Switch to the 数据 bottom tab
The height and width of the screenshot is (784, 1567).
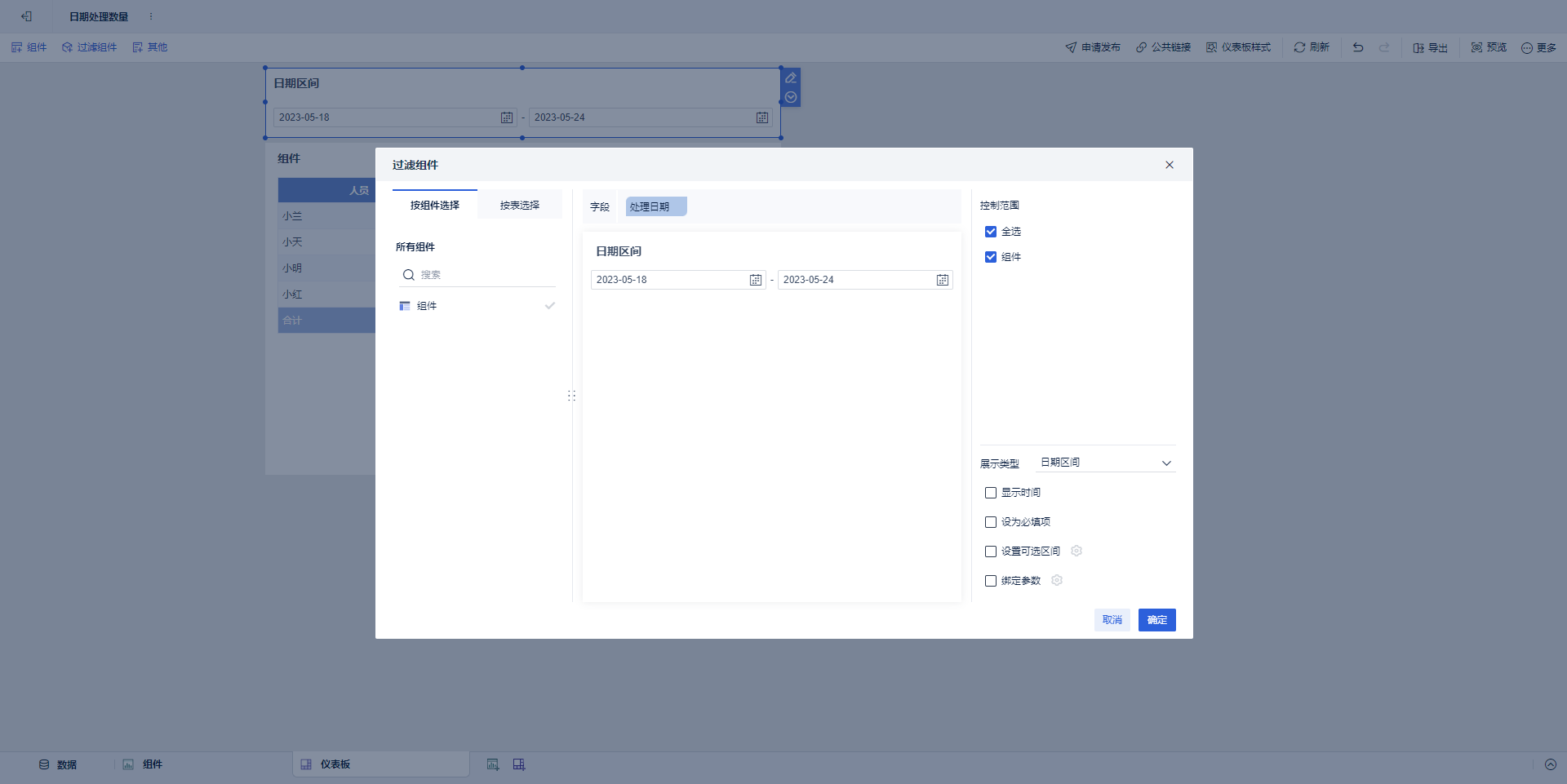(58, 764)
